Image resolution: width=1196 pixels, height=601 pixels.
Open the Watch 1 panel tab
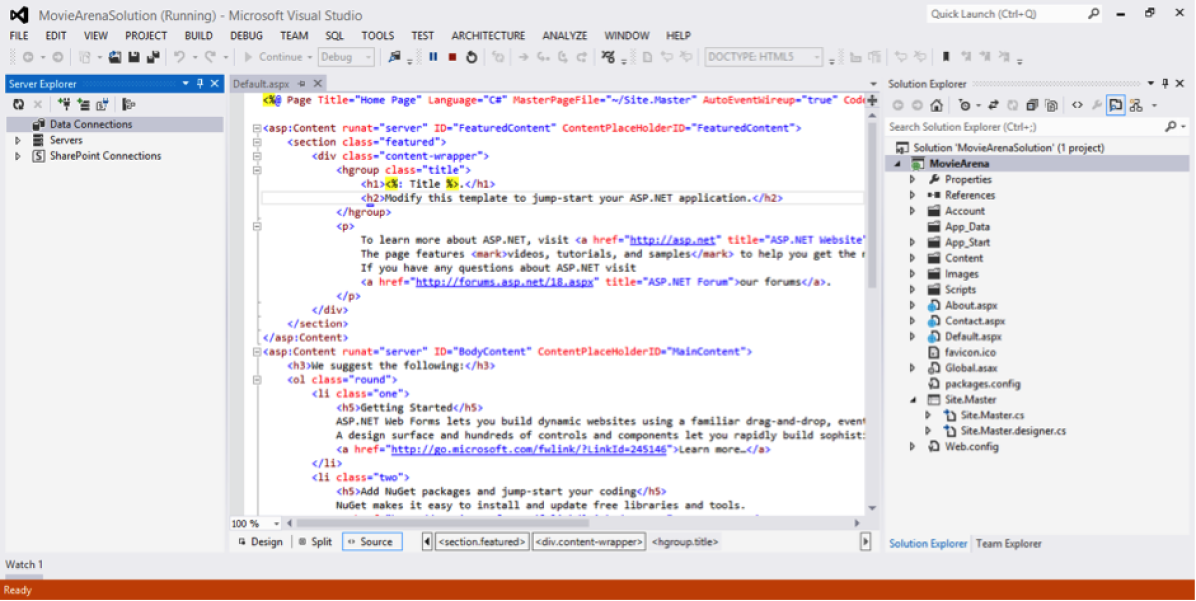24,564
